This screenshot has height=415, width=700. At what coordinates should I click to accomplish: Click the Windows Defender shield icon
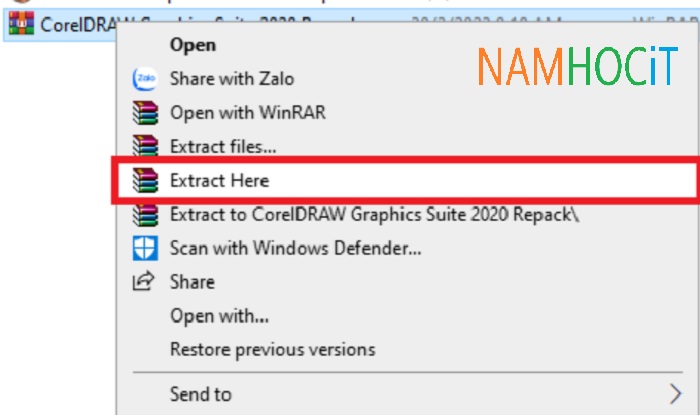pos(145,248)
